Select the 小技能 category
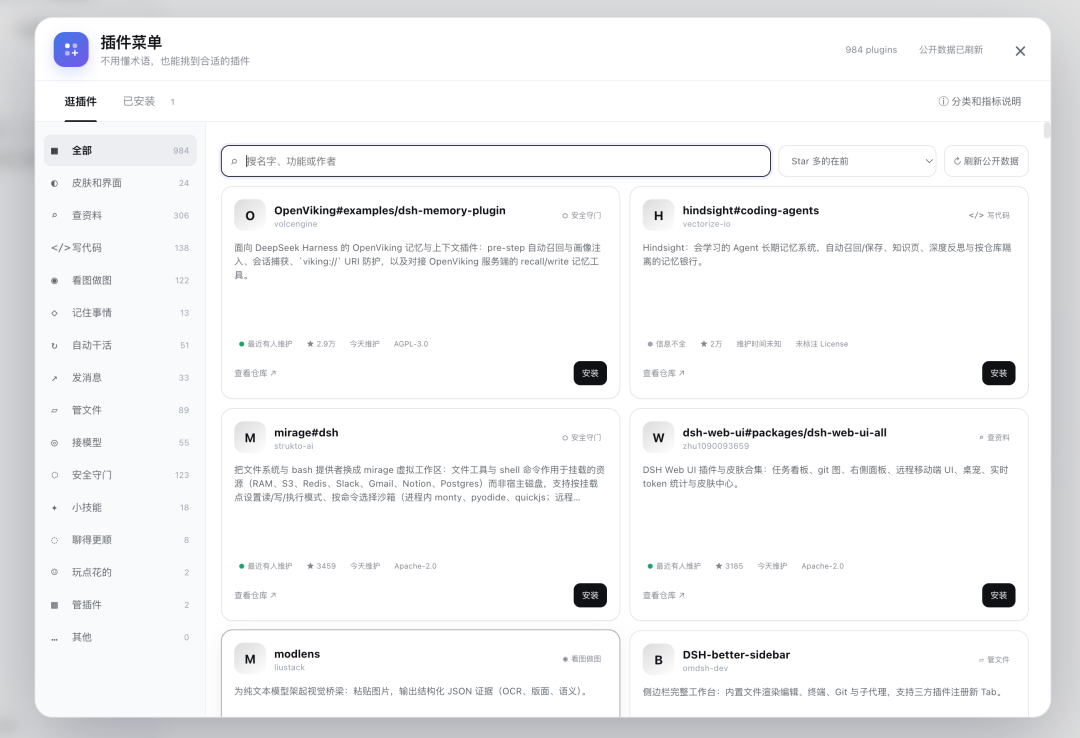The height and width of the screenshot is (738, 1080). pyautogui.click(x=120, y=506)
